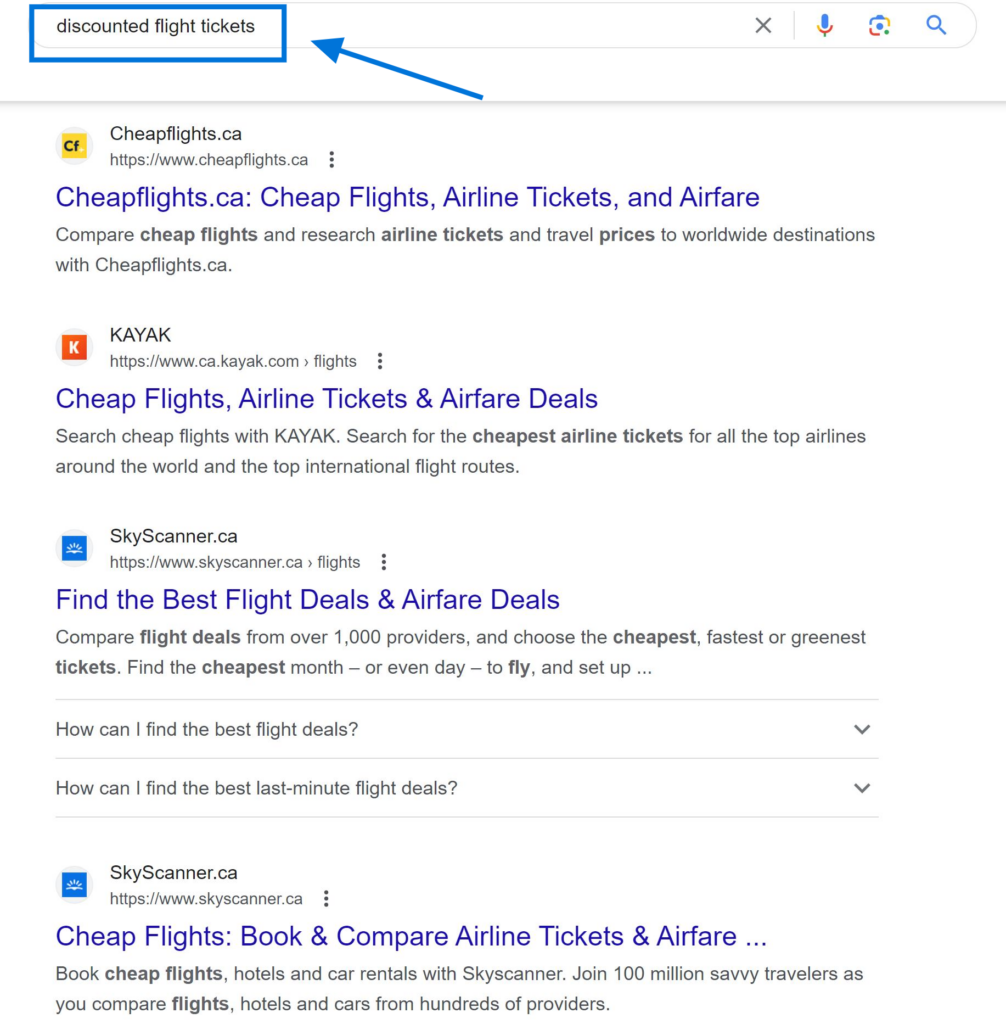Open the three-dot menu for the first SkyScanner result
The width and height of the screenshot is (1006, 1024).
pos(384,562)
